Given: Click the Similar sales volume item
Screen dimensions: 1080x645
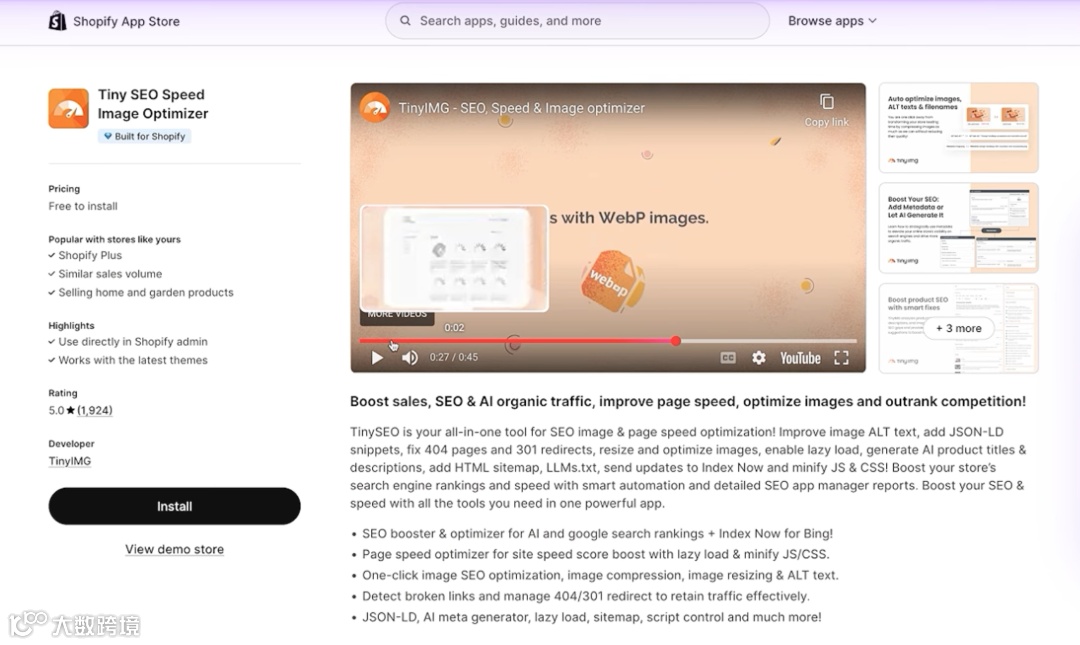Looking at the screenshot, I should click(110, 274).
